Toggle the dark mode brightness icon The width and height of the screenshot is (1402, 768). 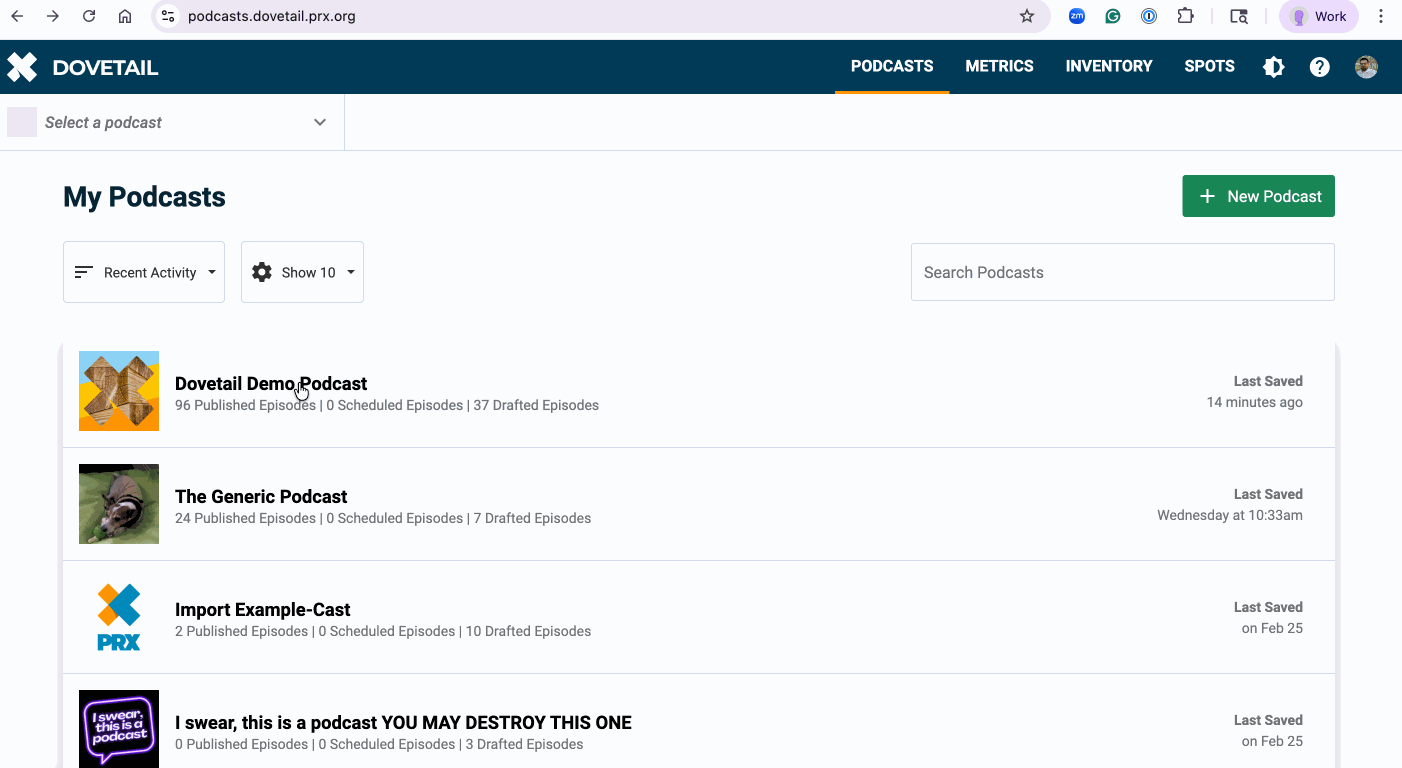point(1273,67)
